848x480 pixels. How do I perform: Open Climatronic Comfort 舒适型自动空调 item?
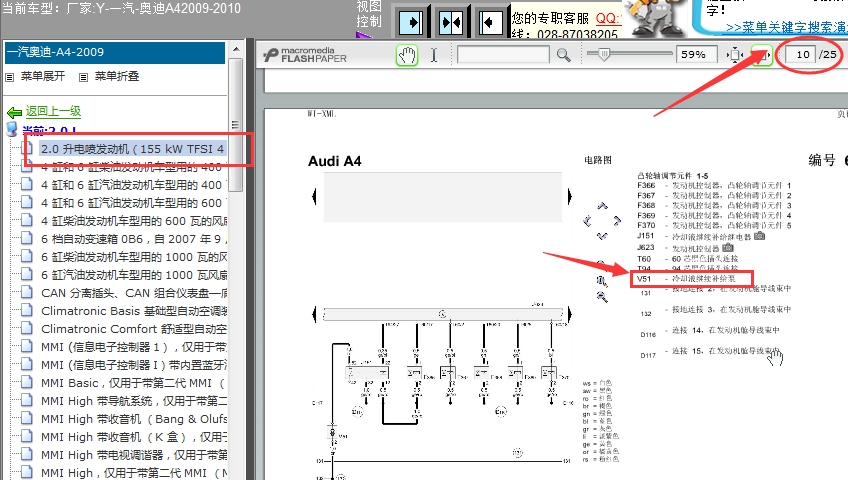tap(134, 329)
